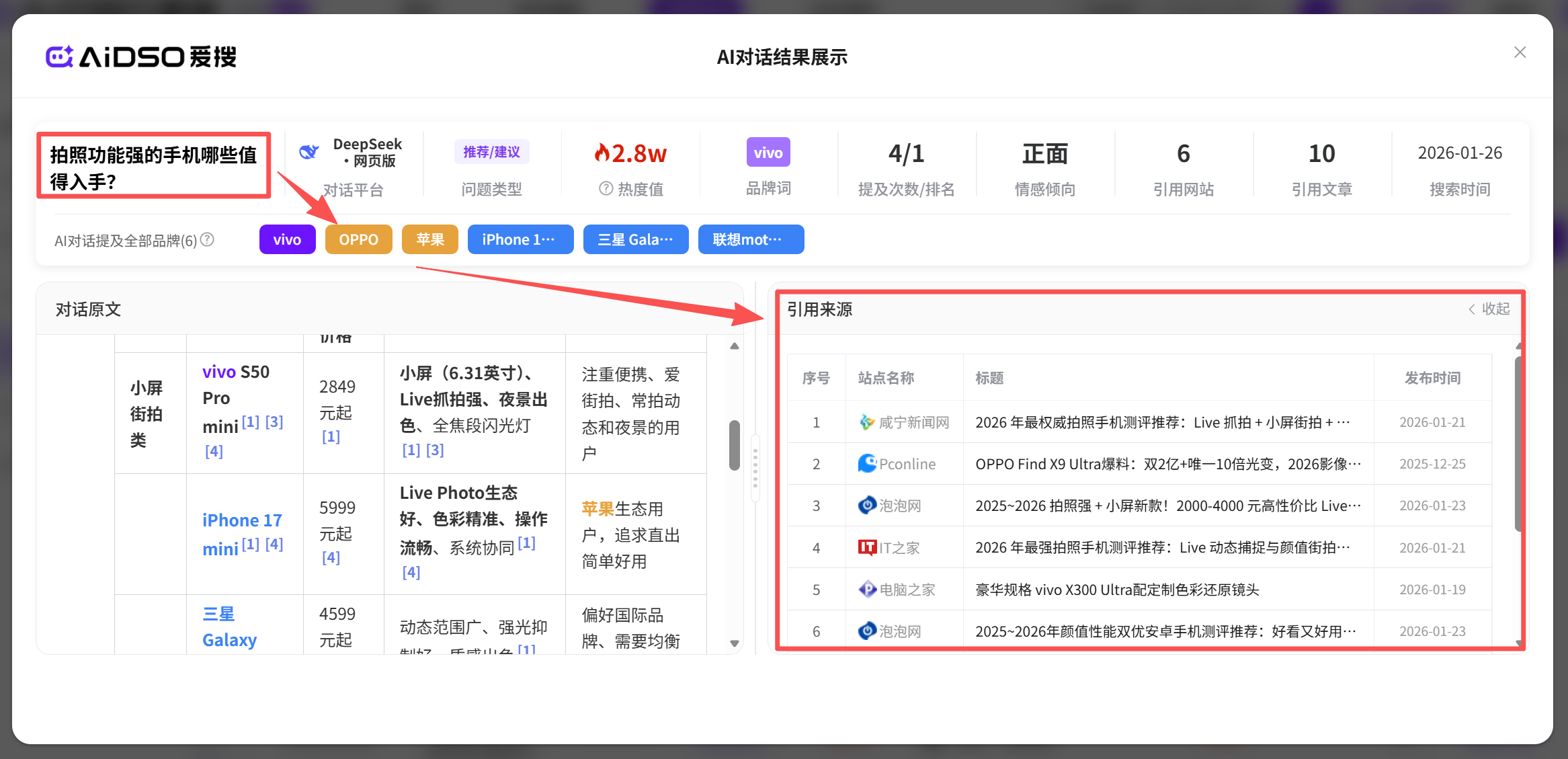This screenshot has height=759, width=1568.
Task: Click the help icon beside 热度值
Action: [x=606, y=189]
